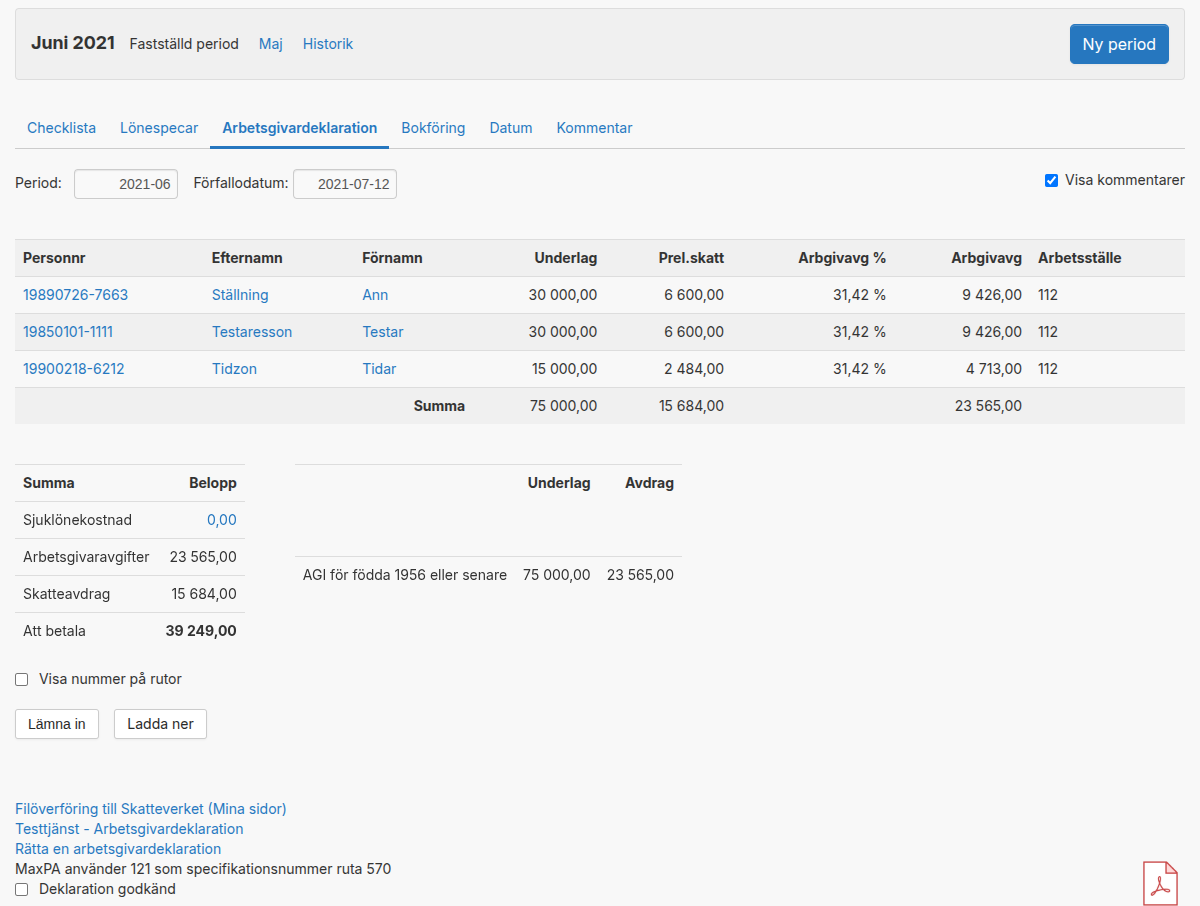The height and width of the screenshot is (906, 1200).
Task: Click the Skatteavdrag amount 15 684,00
Action: point(204,594)
